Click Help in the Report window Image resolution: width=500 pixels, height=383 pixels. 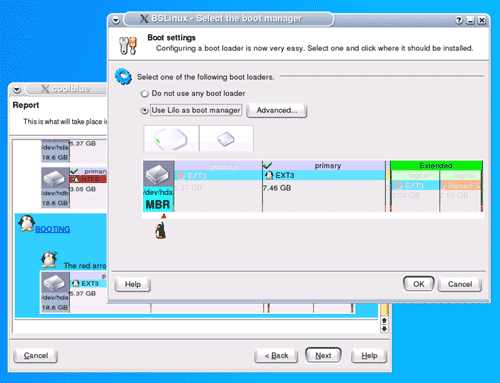click(369, 356)
